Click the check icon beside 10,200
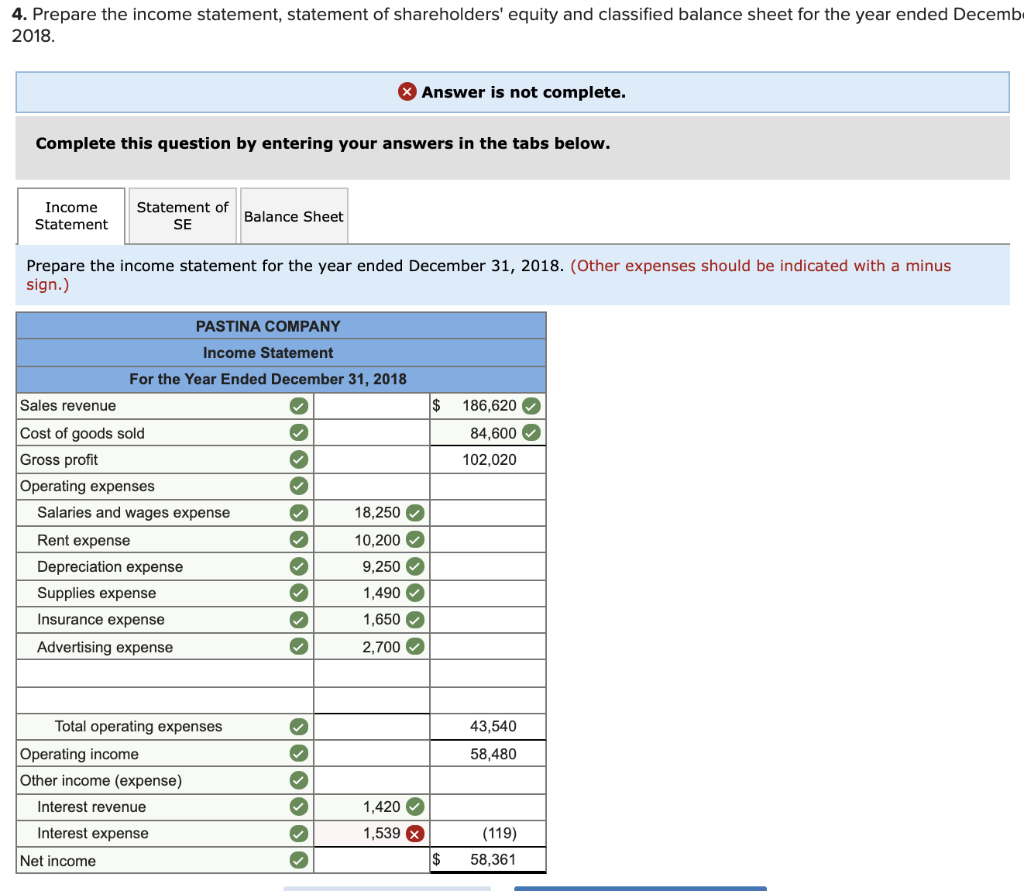The height and width of the screenshot is (891, 1024). pos(415,540)
